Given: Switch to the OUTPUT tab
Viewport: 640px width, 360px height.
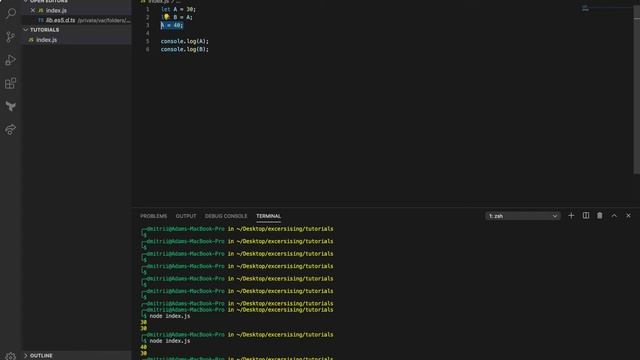Looking at the screenshot, I should click(x=186, y=216).
